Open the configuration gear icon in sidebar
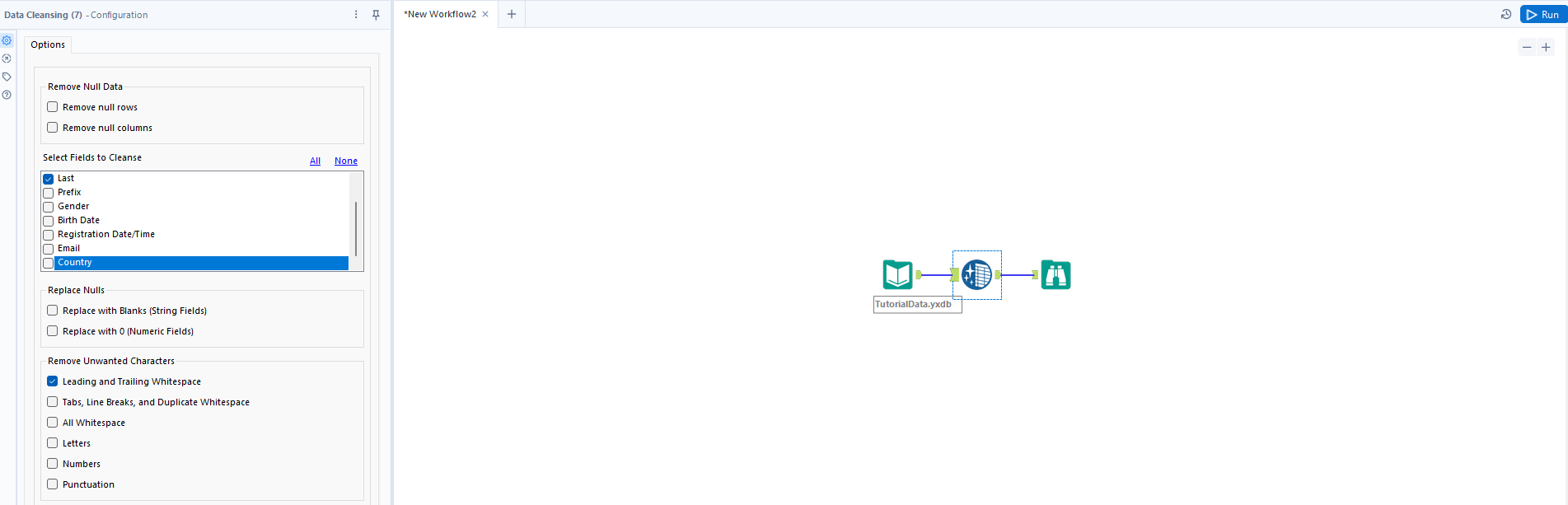This screenshot has height=505, width=1568. [x=7, y=40]
